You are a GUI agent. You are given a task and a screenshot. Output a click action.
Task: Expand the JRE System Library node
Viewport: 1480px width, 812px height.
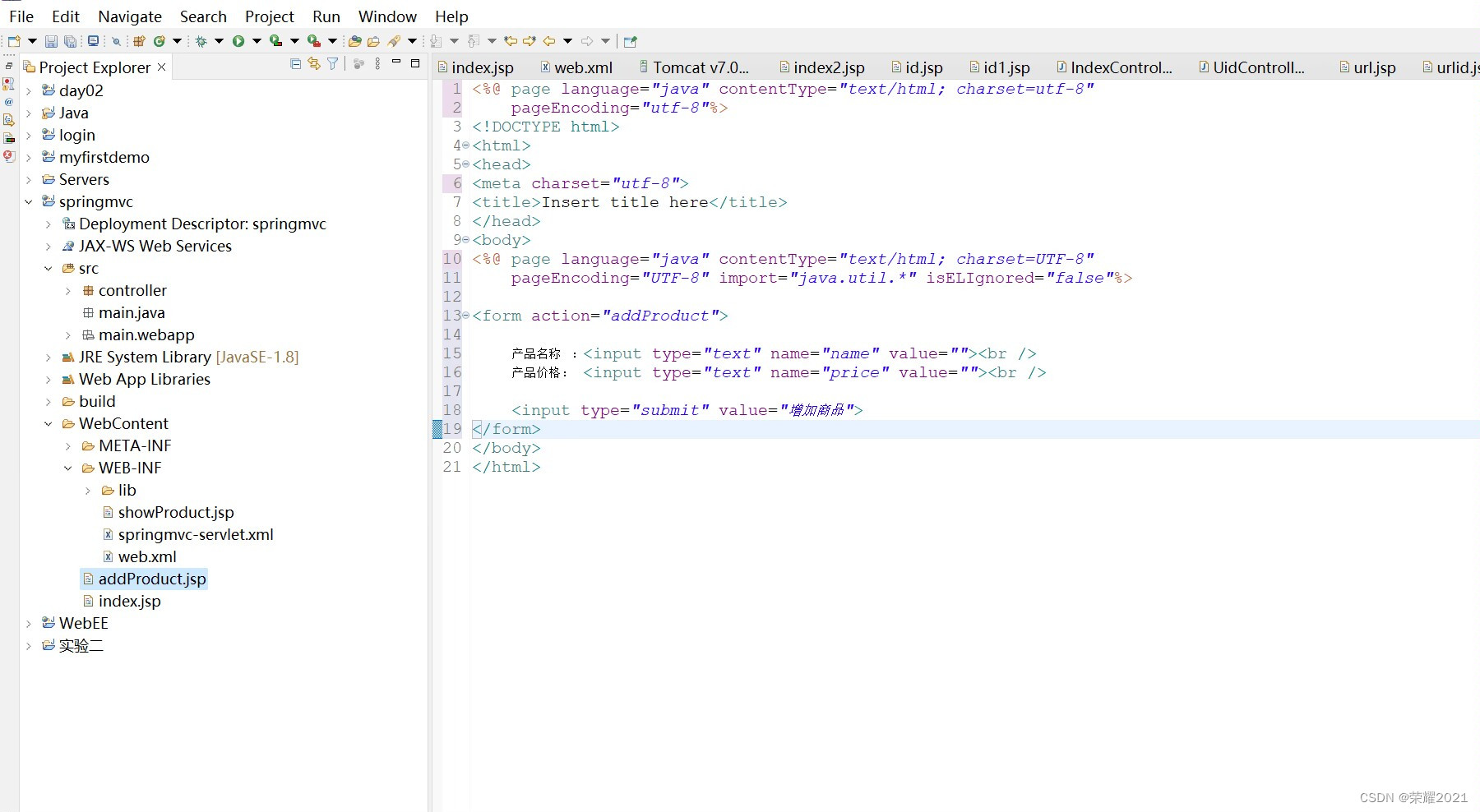pos(49,357)
